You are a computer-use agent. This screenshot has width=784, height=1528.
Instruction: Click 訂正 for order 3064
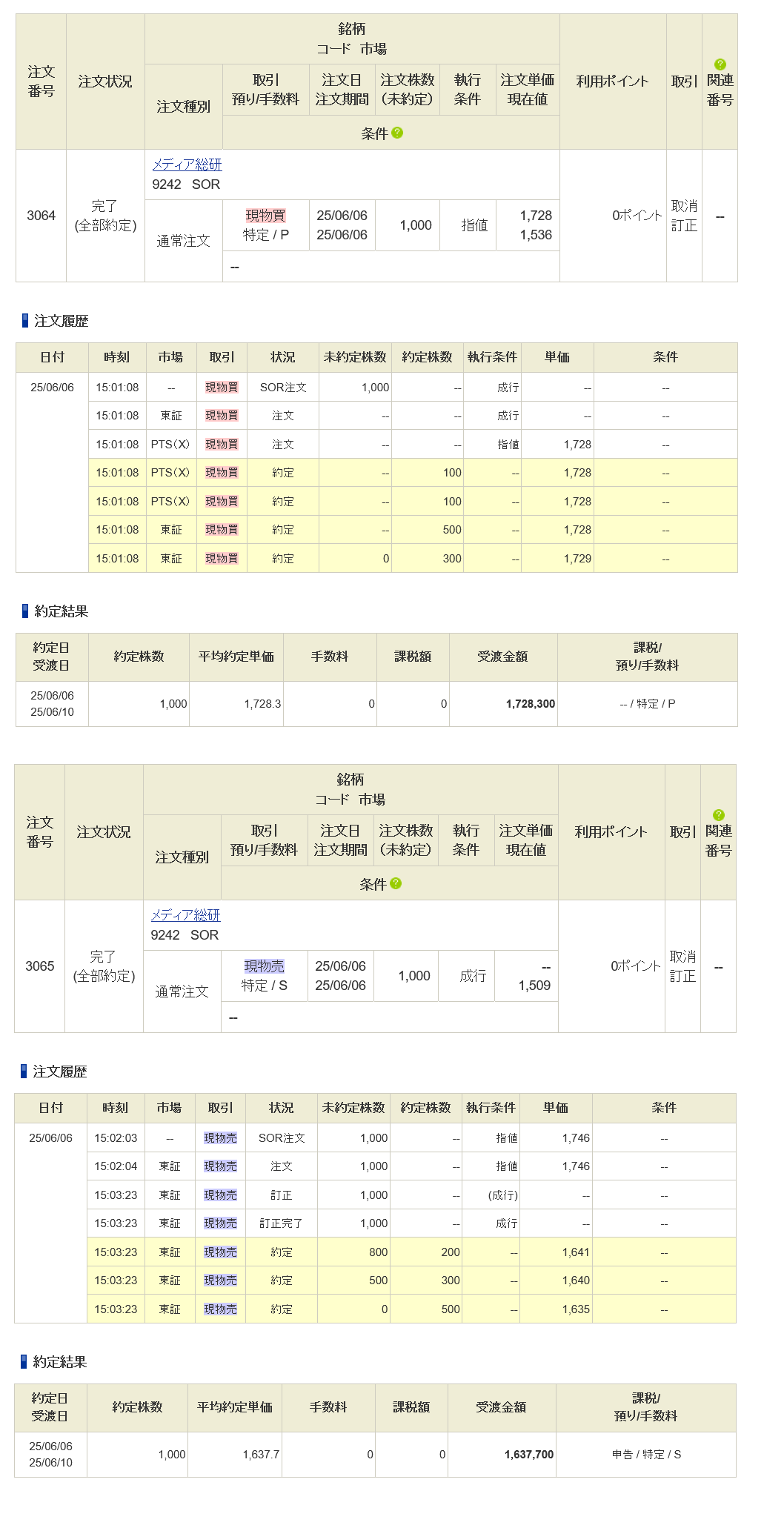pos(684,225)
